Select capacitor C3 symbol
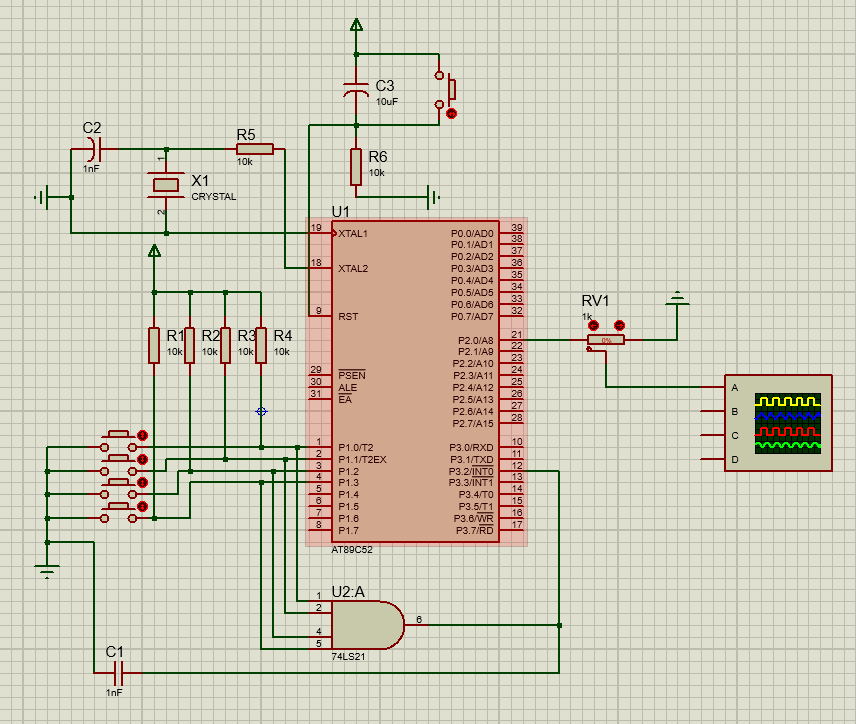This screenshot has width=856, height=724. click(355, 90)
